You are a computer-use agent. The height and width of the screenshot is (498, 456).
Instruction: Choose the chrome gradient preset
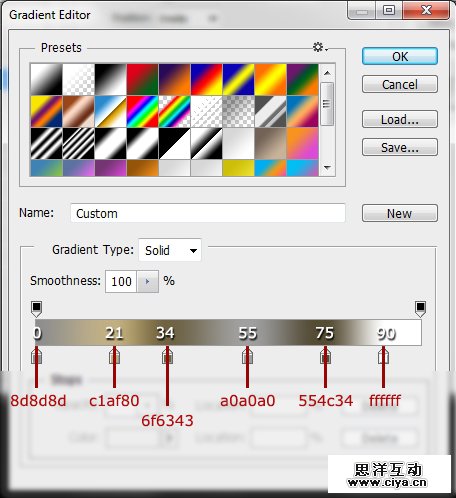[110, 111]
